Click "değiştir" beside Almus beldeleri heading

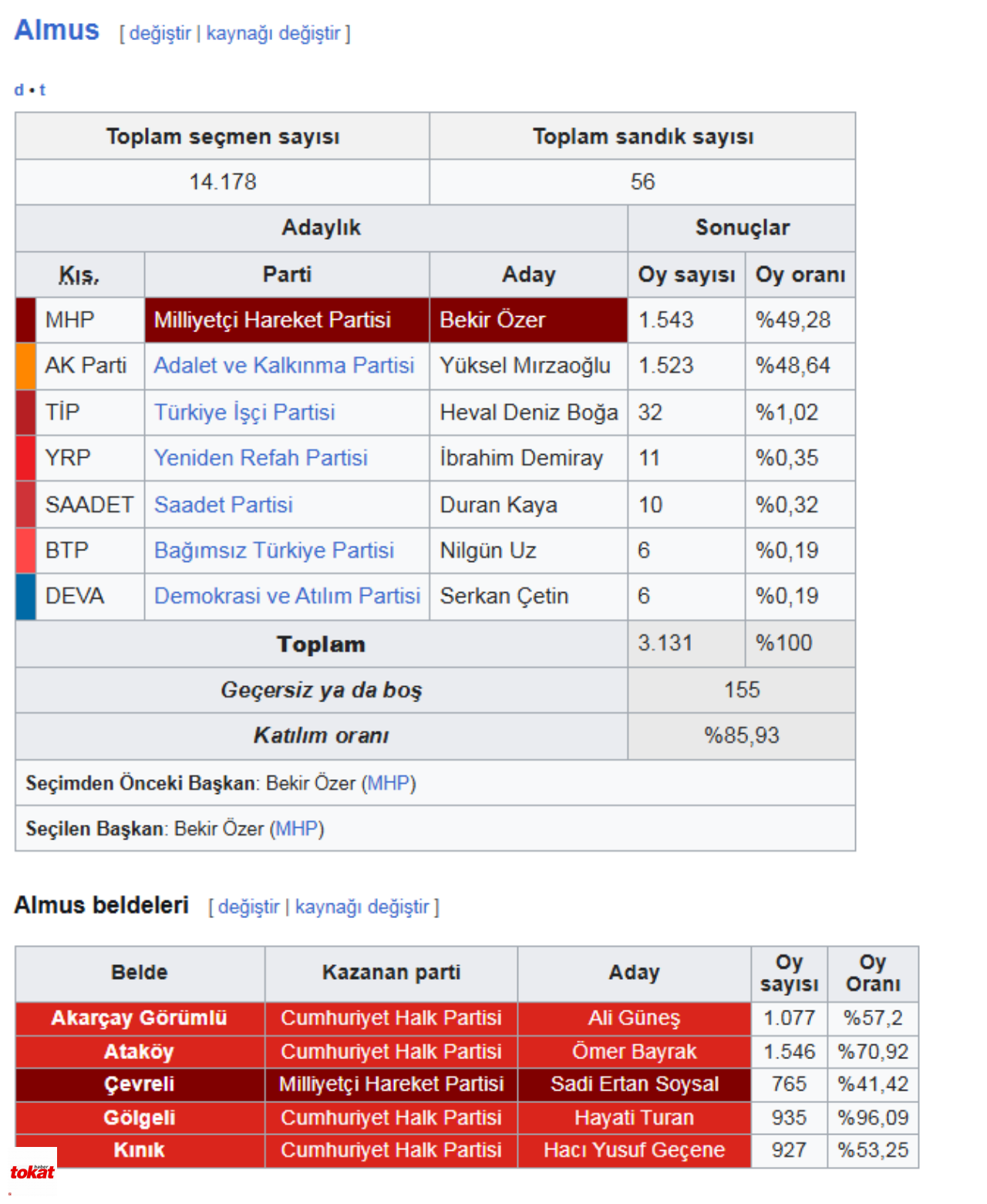point(248,906)
